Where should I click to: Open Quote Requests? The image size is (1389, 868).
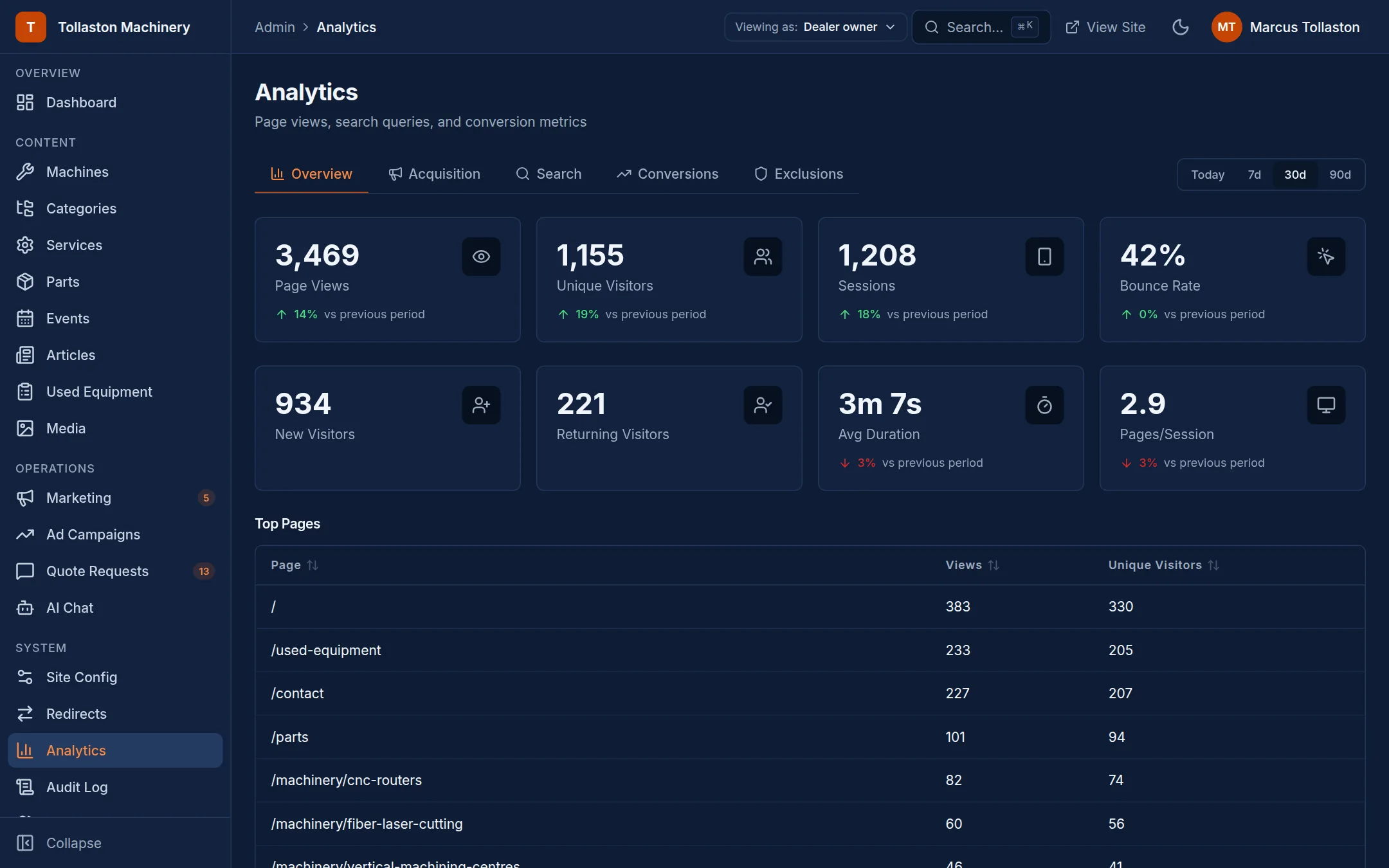(x=115, y=571)
